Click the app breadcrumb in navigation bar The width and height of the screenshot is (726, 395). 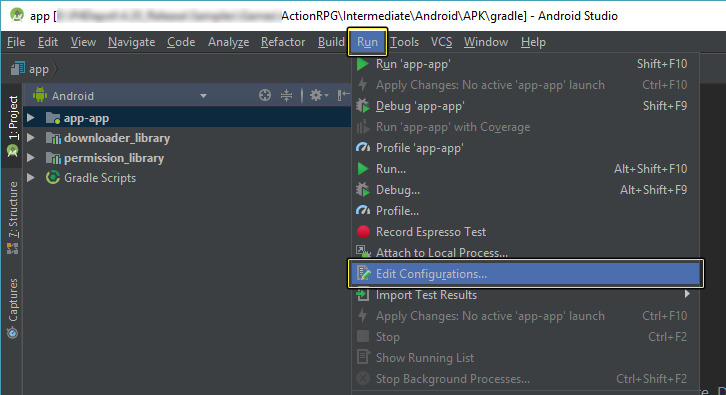[39, 69]
